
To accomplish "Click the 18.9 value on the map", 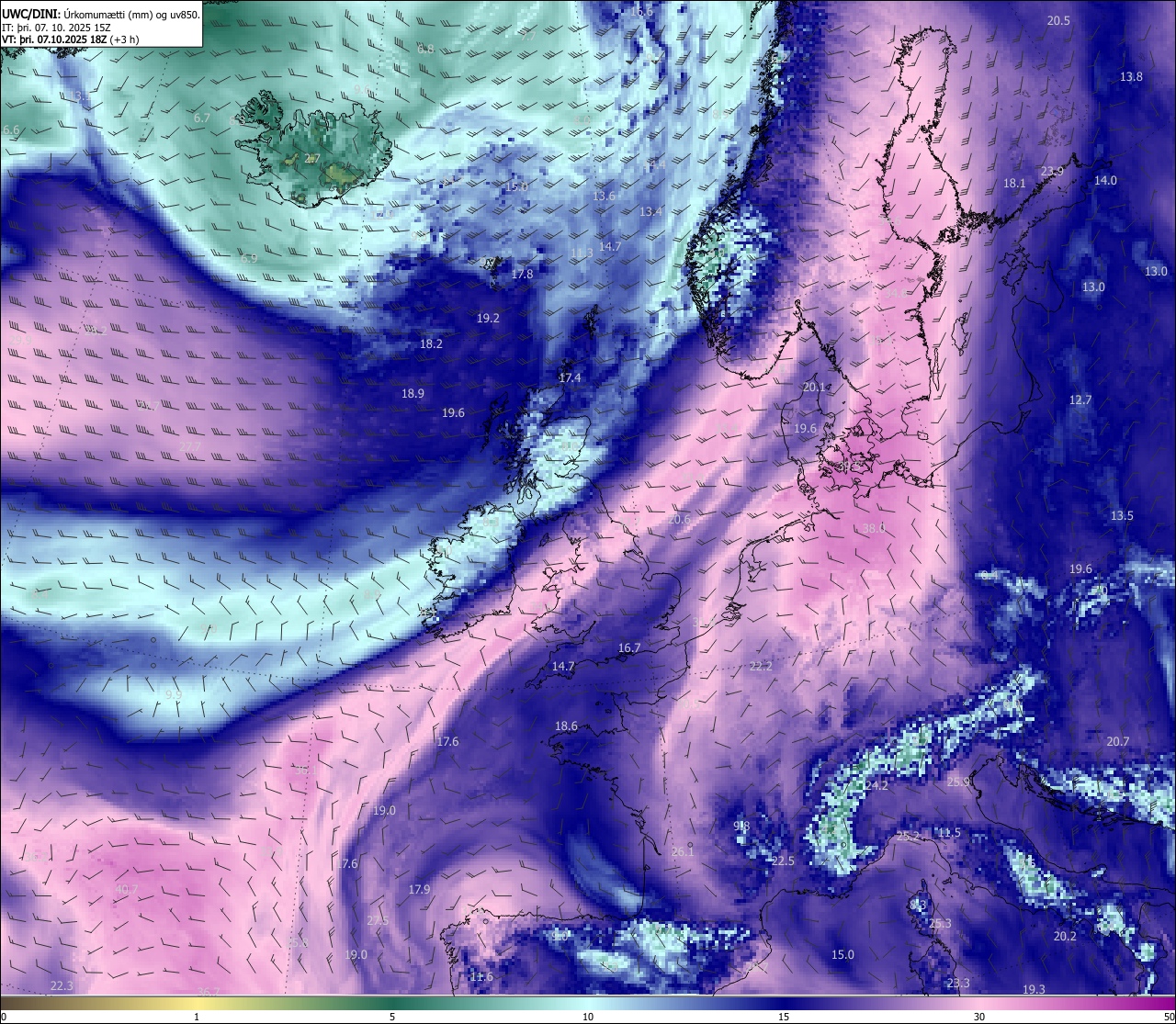I will point(413,393).
